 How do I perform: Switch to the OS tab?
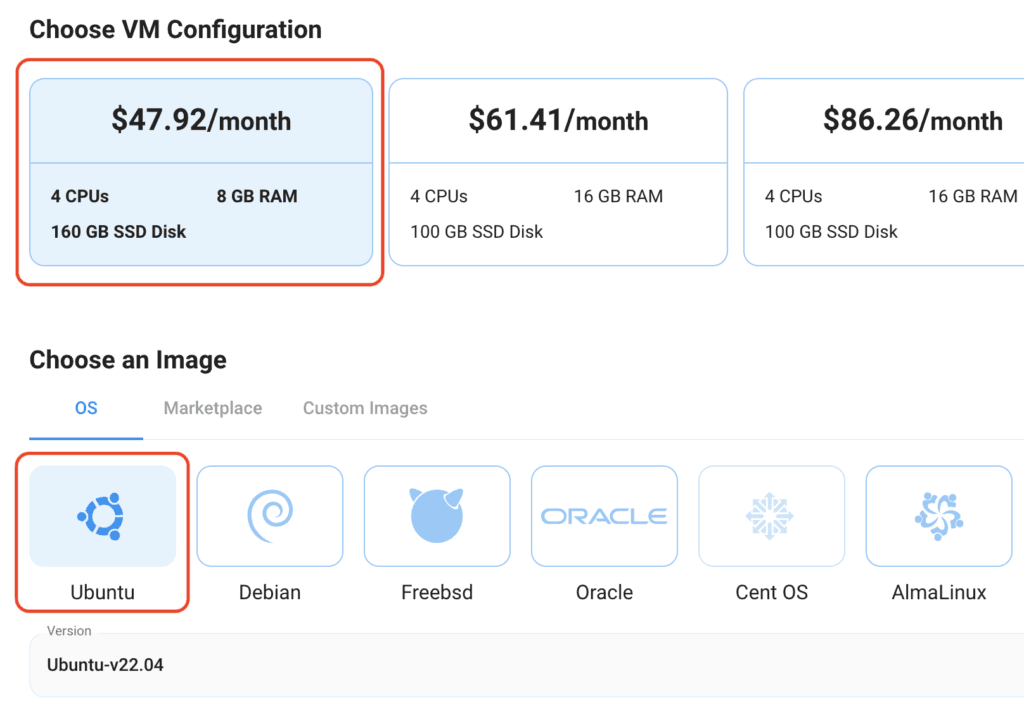coord(86,408)
